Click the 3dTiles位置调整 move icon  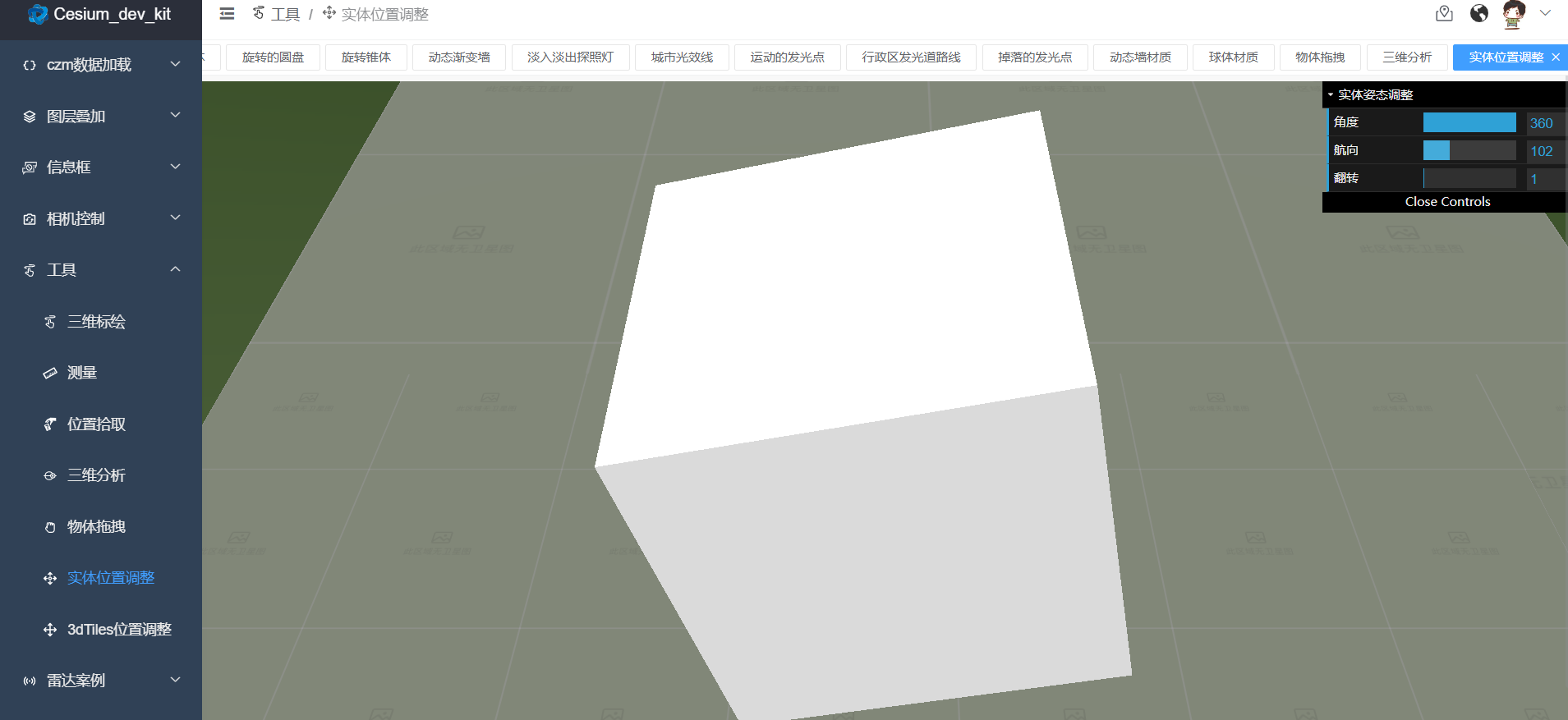point(50,630)
